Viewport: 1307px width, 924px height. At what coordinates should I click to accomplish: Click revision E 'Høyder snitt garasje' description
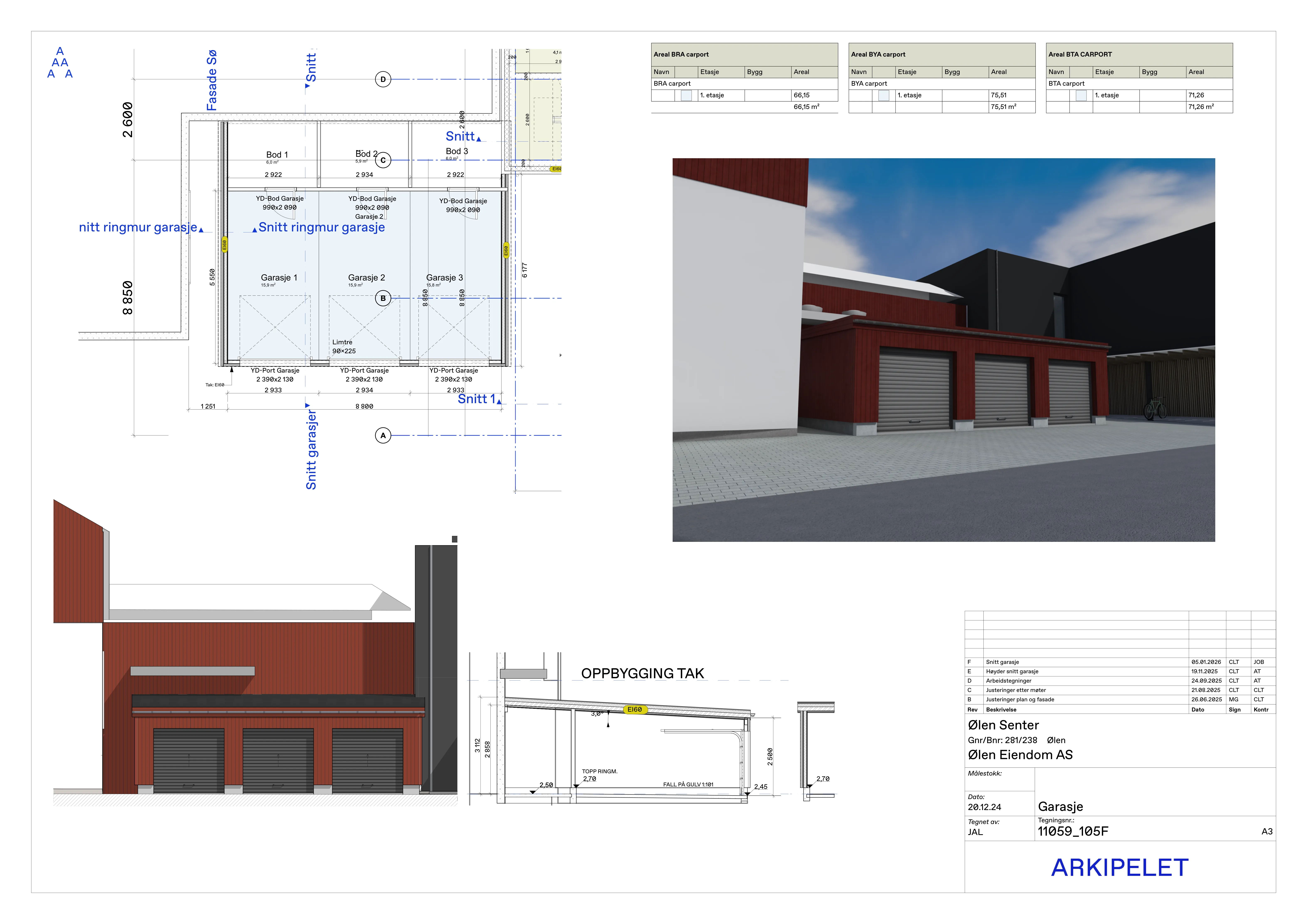point(1012,671)
